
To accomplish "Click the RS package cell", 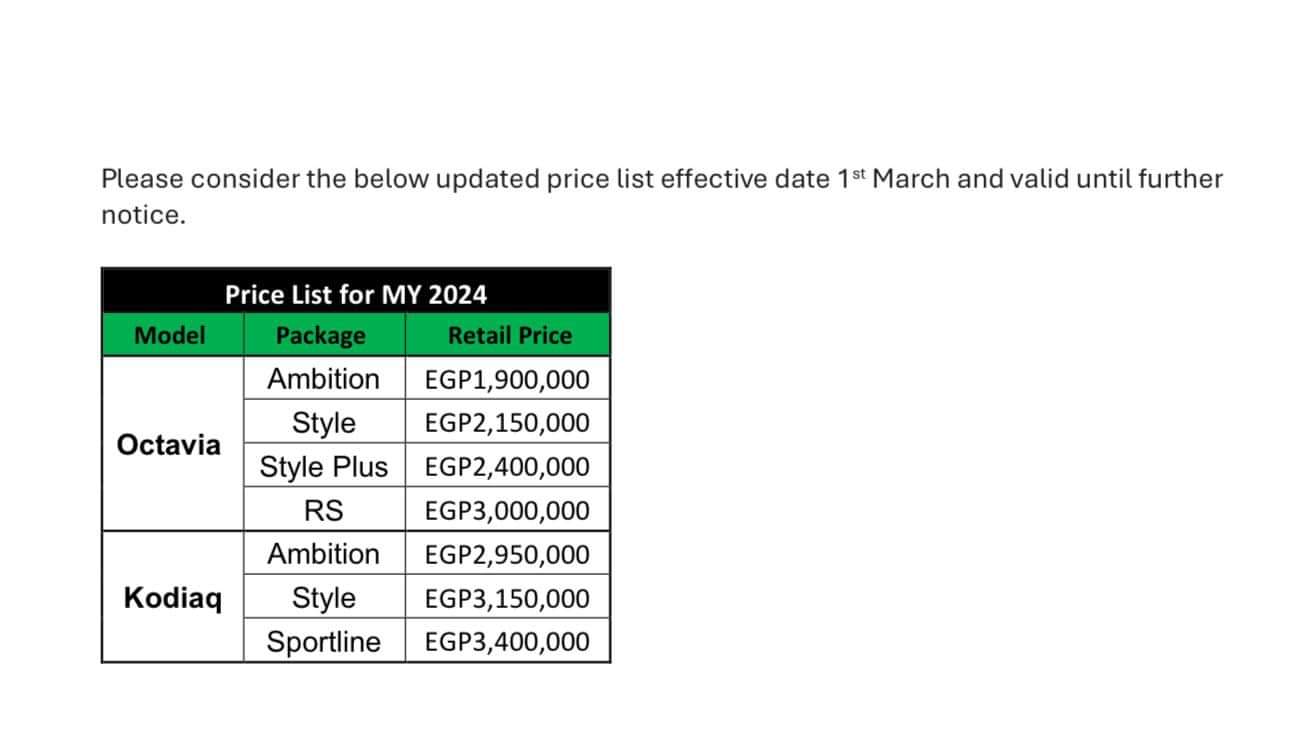I will 323,511.
